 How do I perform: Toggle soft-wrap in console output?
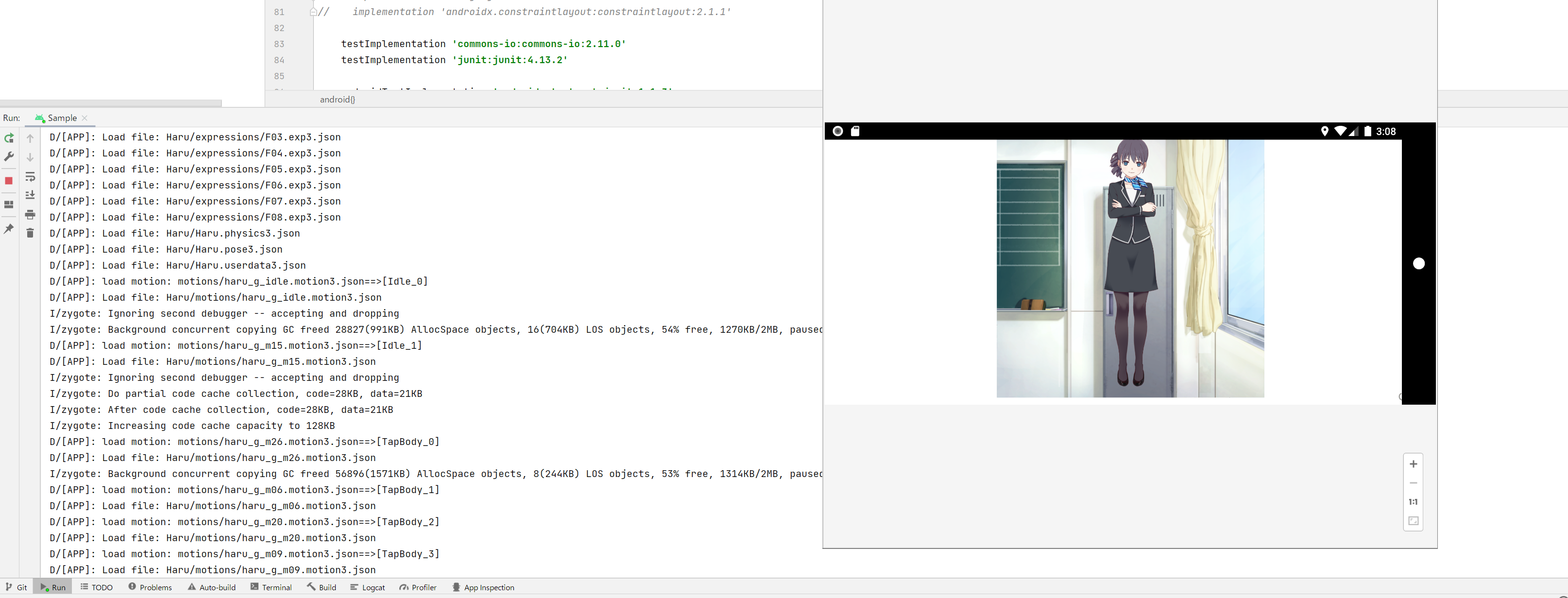[30, 177]
